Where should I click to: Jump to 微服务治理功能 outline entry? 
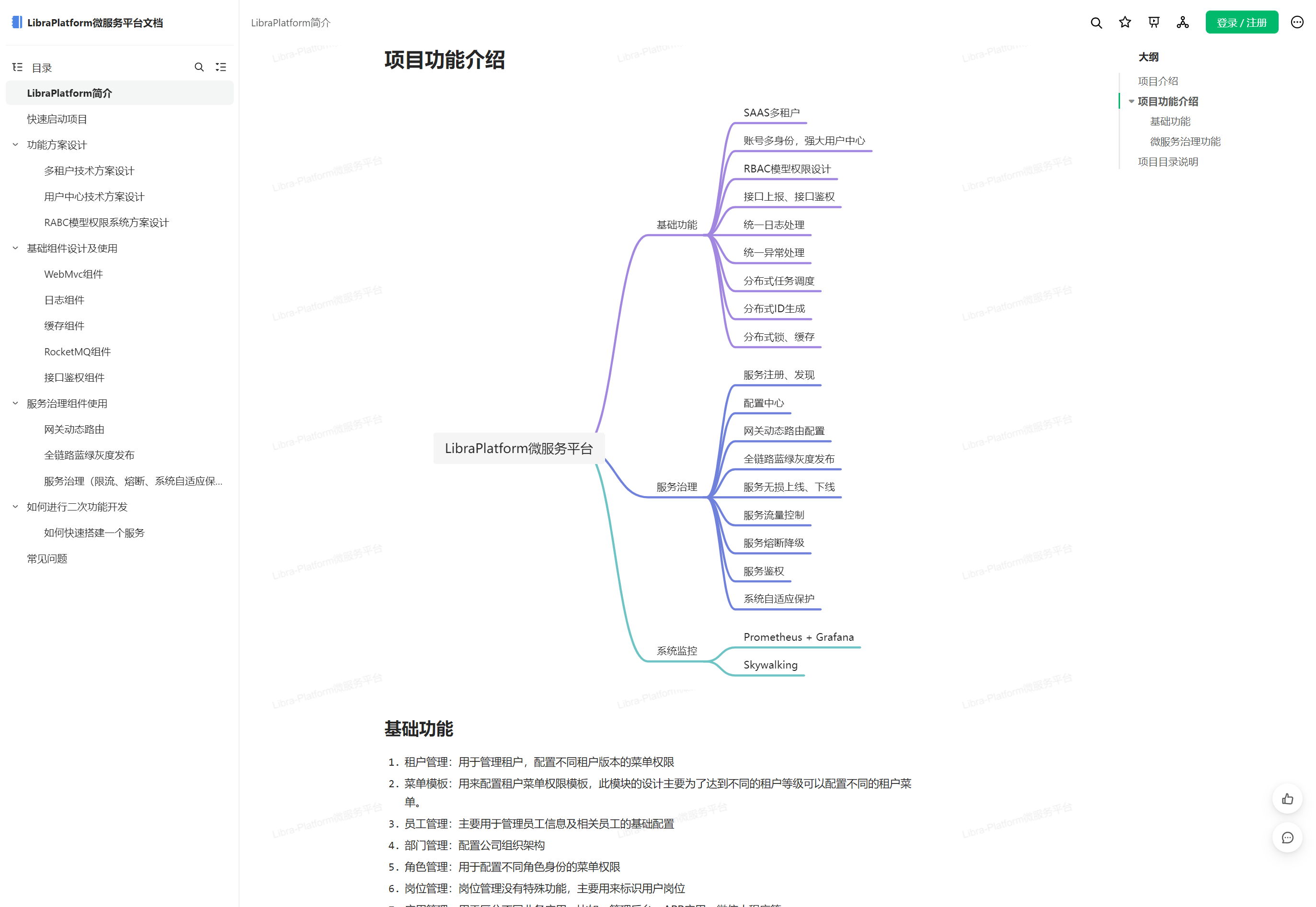(1185, 141)
